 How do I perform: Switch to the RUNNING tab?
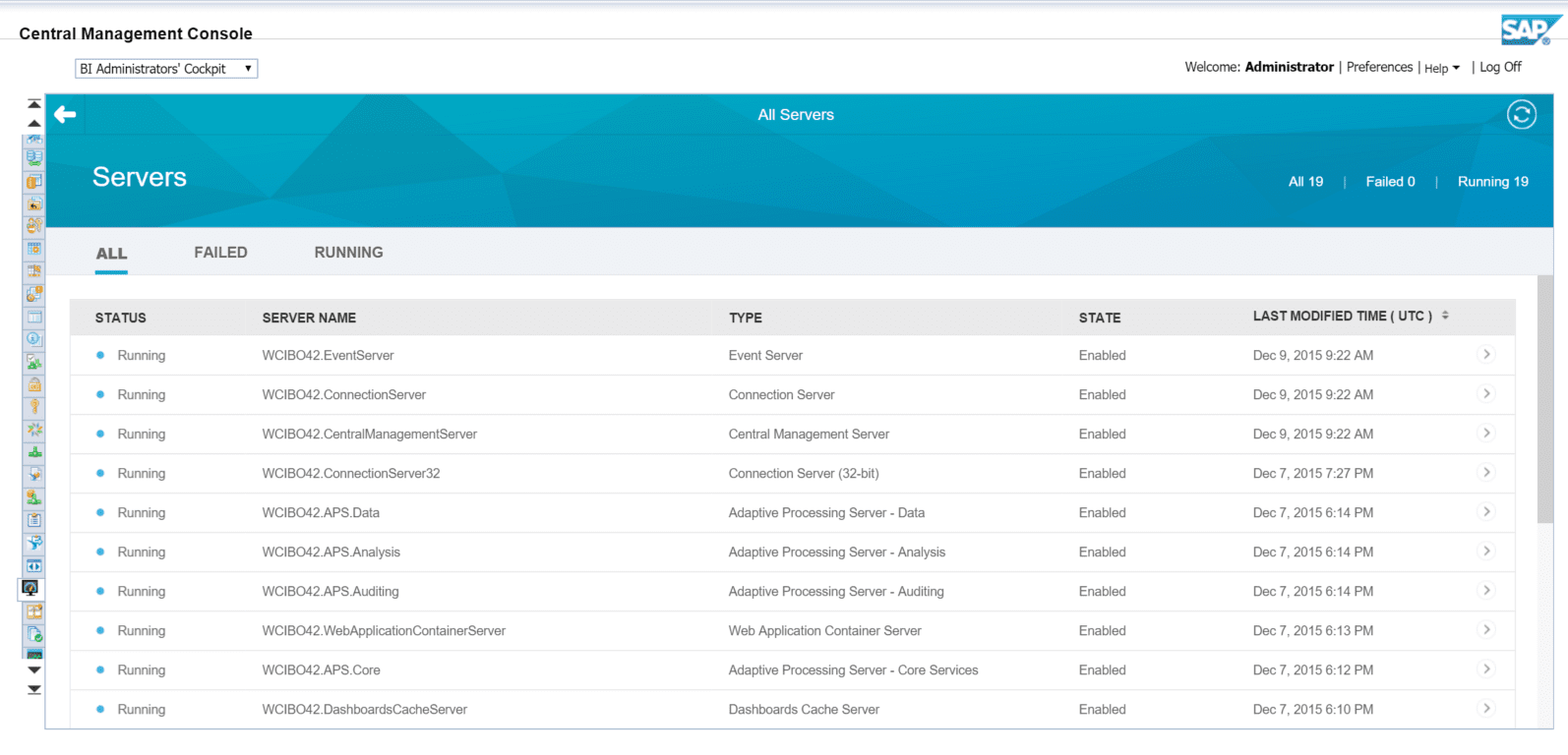348,253
